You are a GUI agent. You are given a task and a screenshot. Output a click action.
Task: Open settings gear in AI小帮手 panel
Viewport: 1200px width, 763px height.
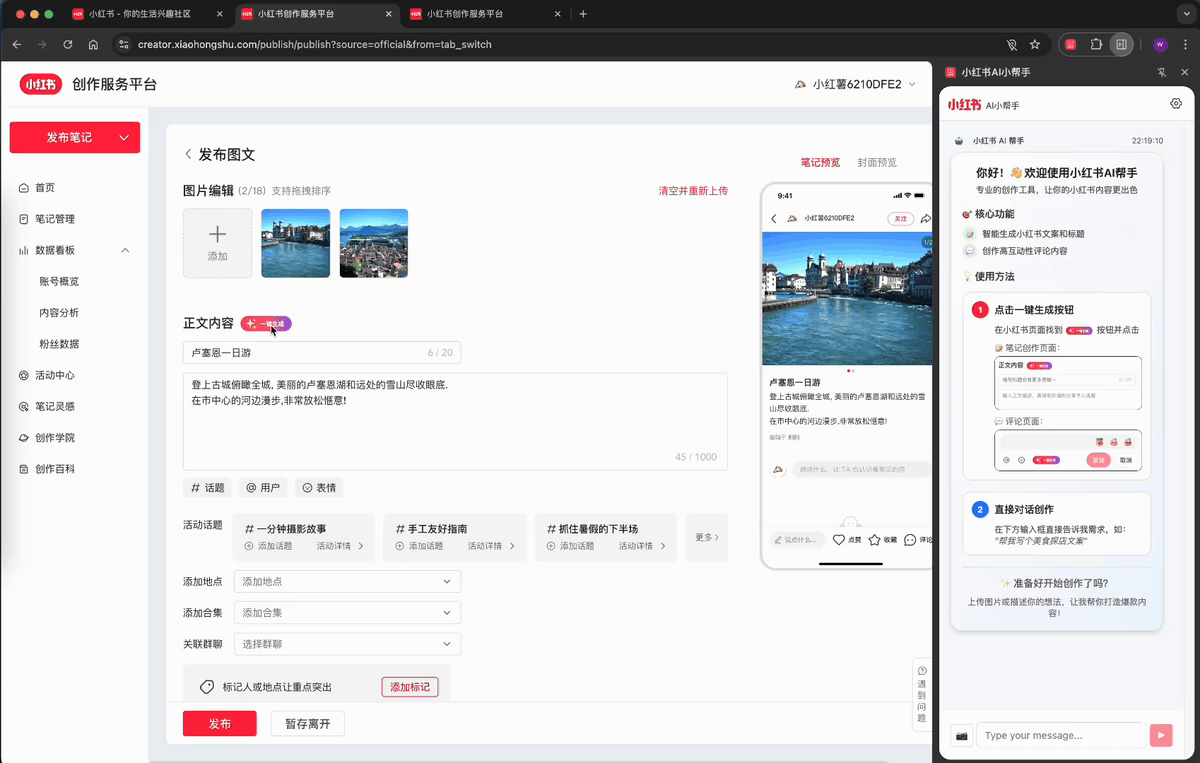coord(1176,104)
